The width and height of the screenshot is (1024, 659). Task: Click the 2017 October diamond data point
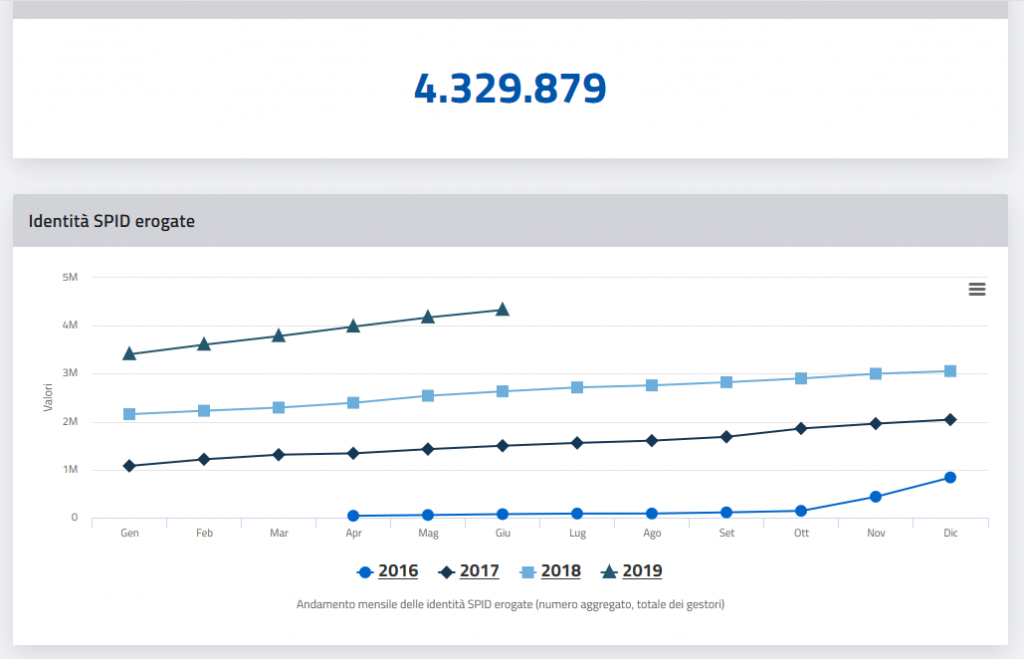(x=801, y=428)
